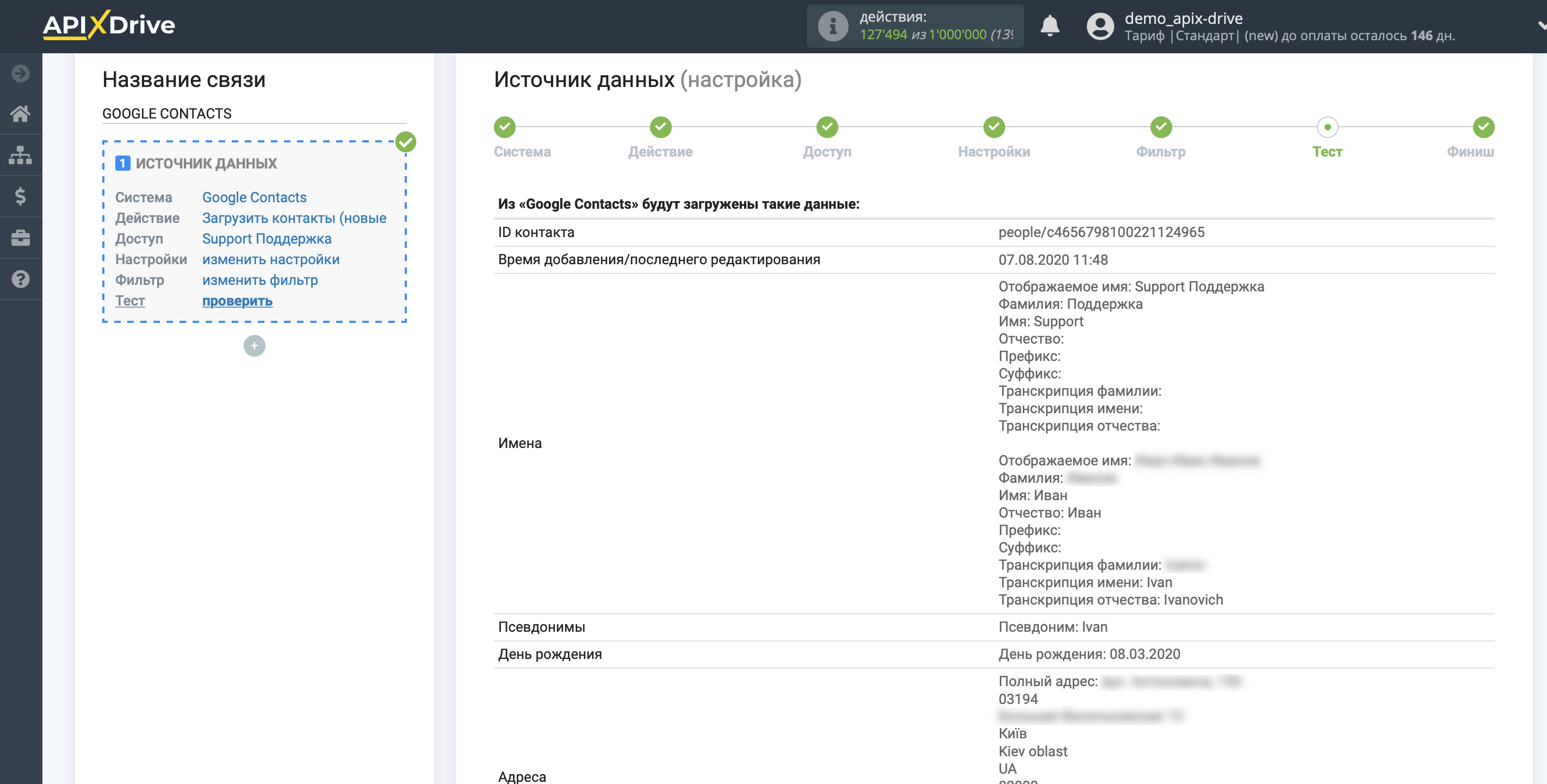Go to the Настройки step
Image resolution: width=1547 pixels, height=784 pixels.
pos(994,152)
